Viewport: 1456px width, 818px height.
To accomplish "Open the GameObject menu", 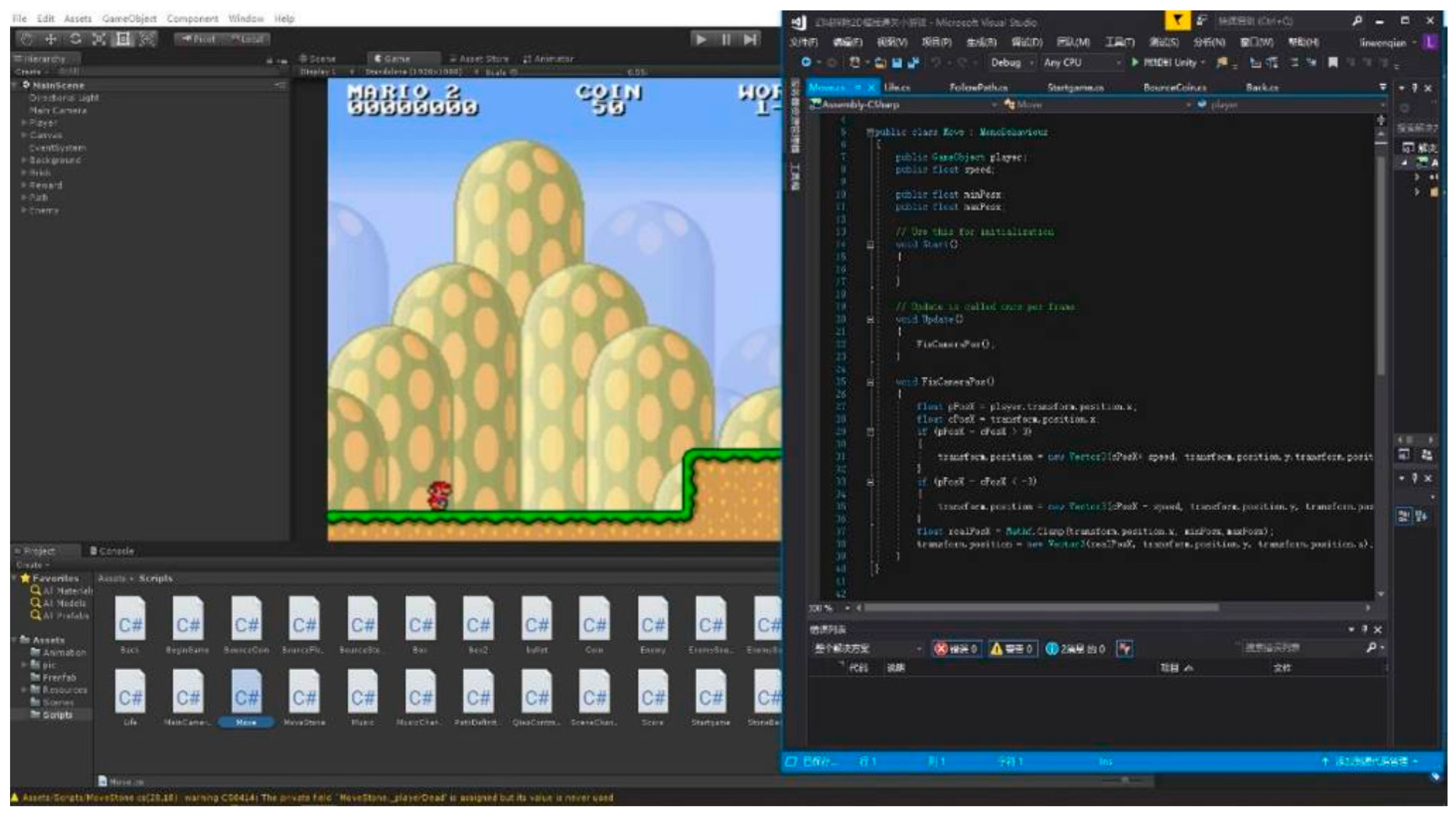I will [x=129, y=19].
